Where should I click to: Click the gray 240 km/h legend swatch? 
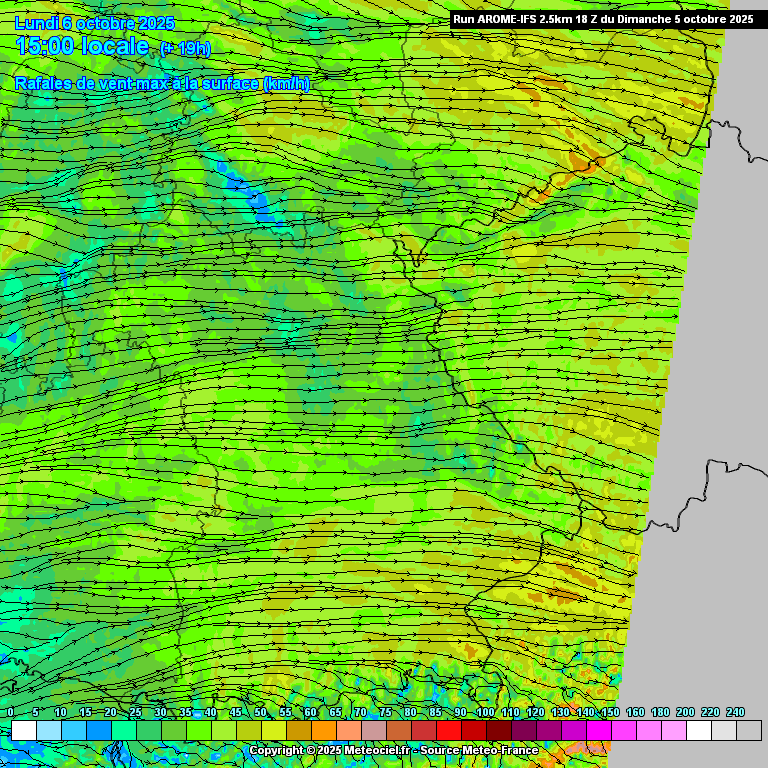(x=749, y=731)
